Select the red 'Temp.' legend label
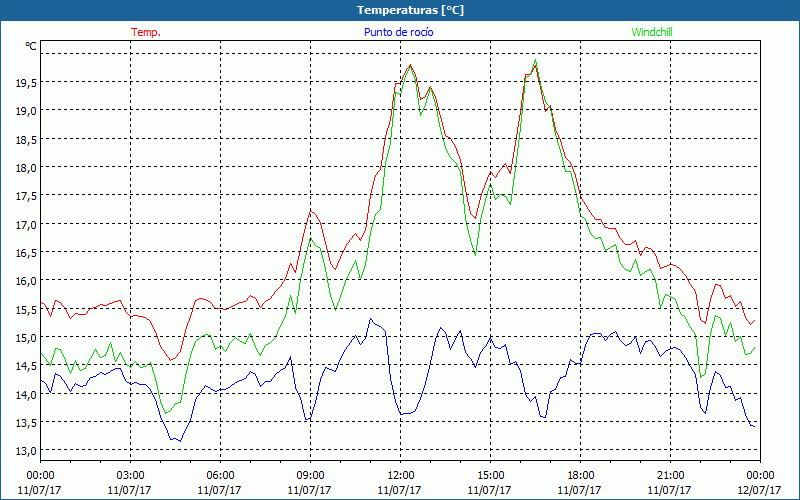800x500 pixels. [146, 32]
